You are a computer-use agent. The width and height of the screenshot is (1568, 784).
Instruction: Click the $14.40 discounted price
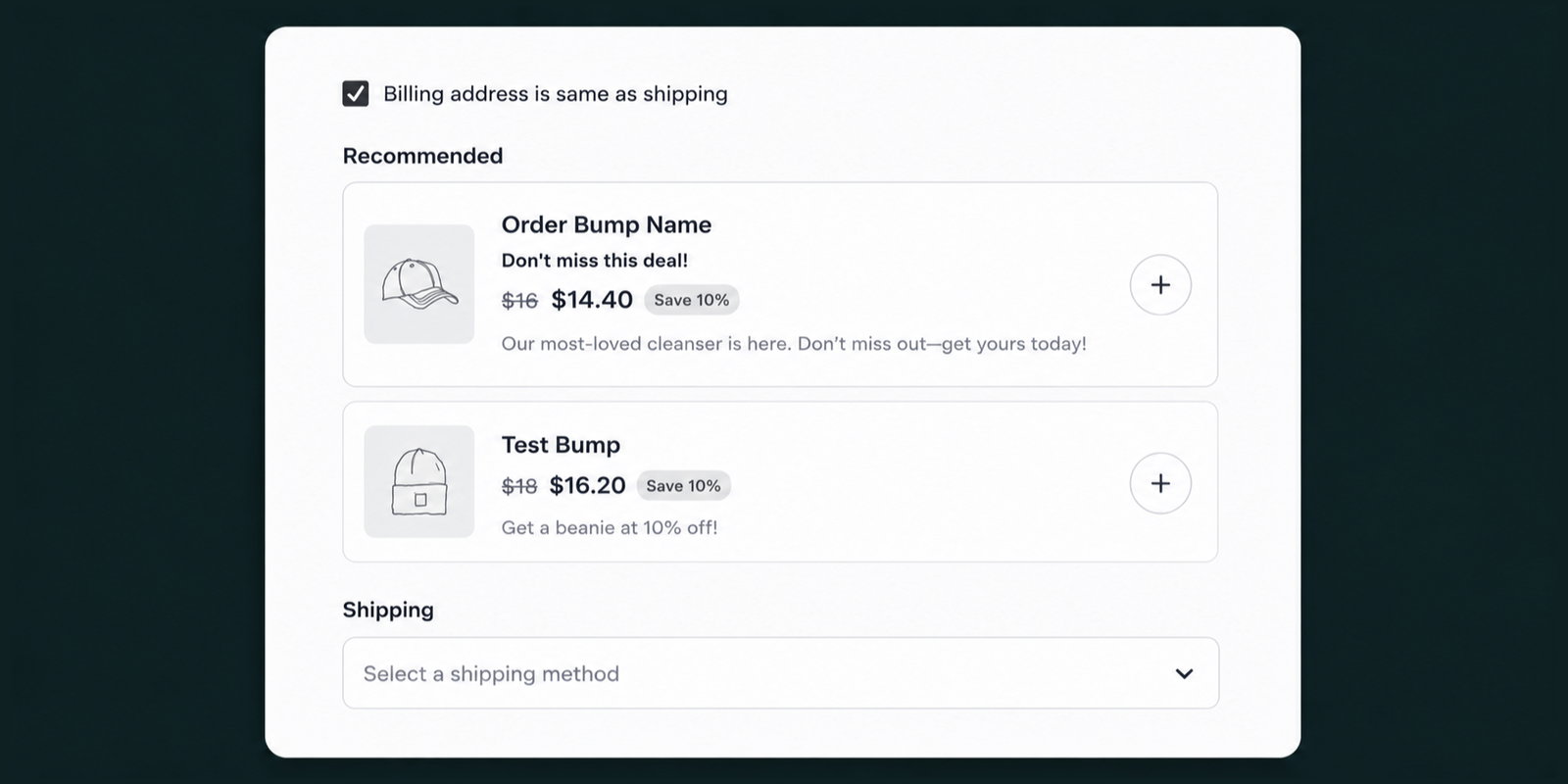tap(592, 300)
